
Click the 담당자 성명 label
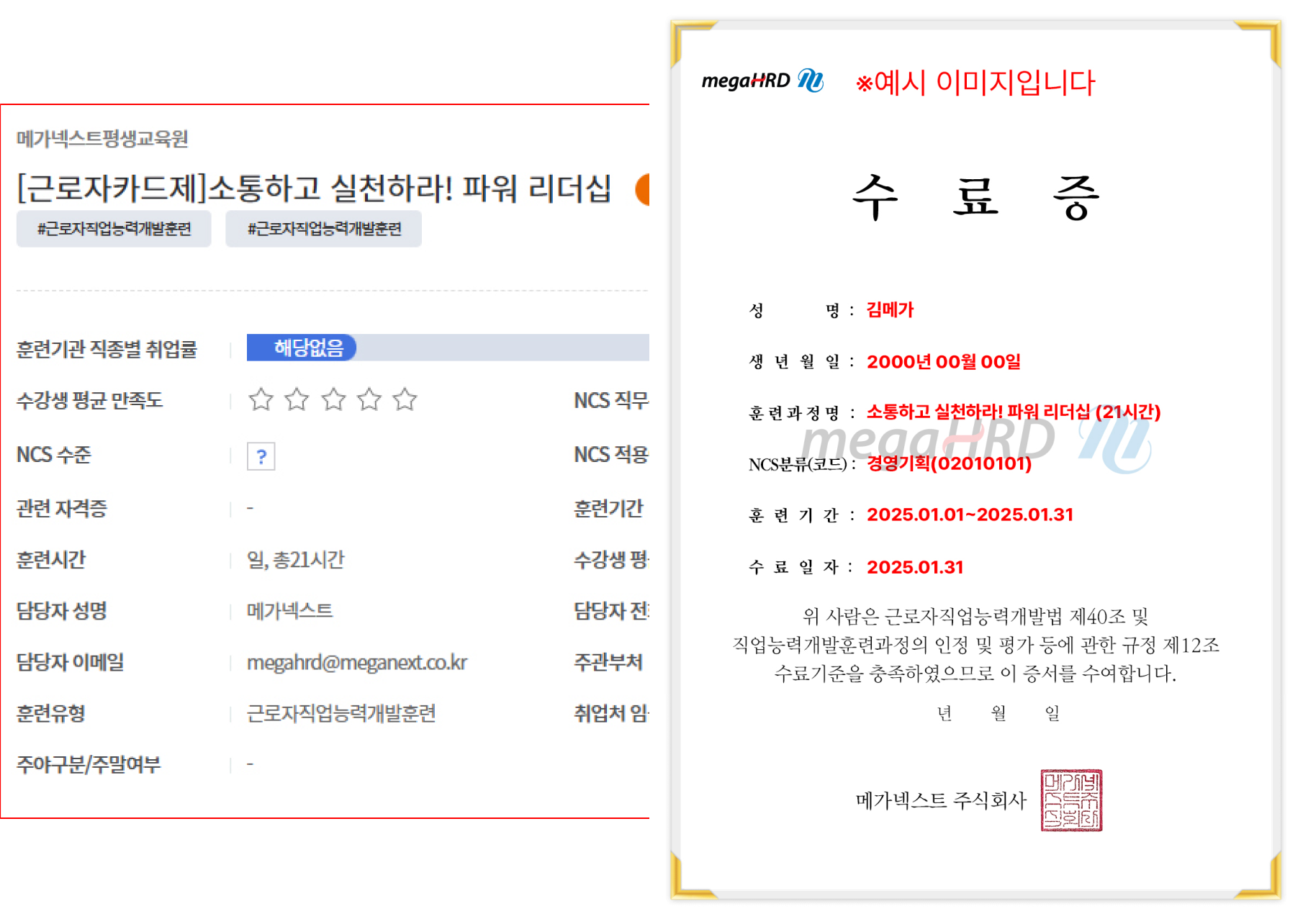tap(62, 611)
